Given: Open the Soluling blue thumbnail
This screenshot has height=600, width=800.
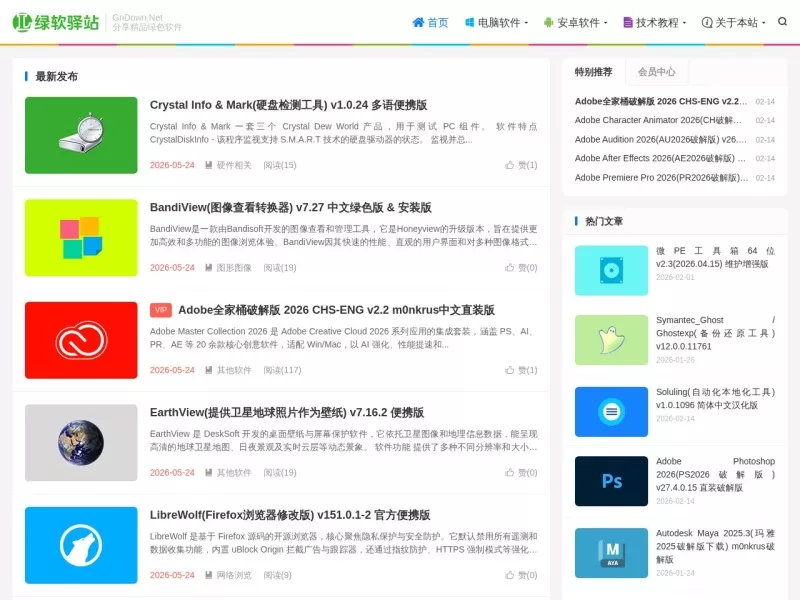Looking at the screenshot, I should pyautogui.click(x=611, y=412).
